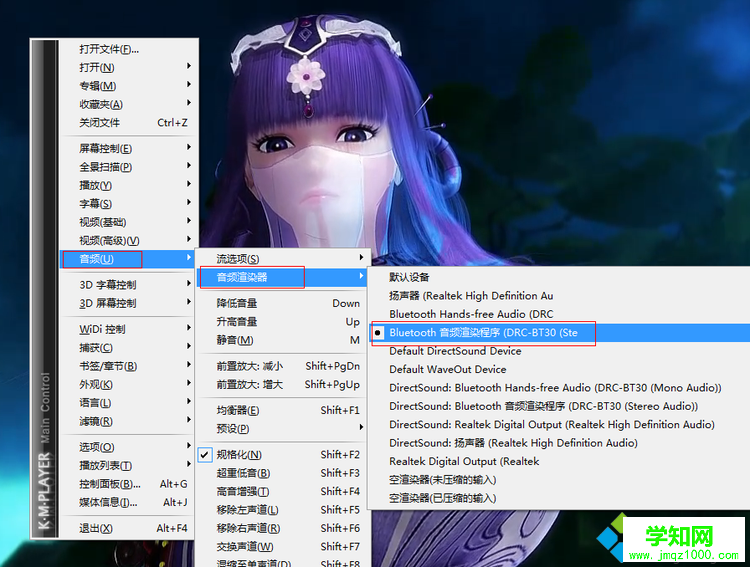Image resolution: width=750 pixels, height=567 pixels.
Task: Open the 字幕(S) menu entry
Action: tap(128, 203)
